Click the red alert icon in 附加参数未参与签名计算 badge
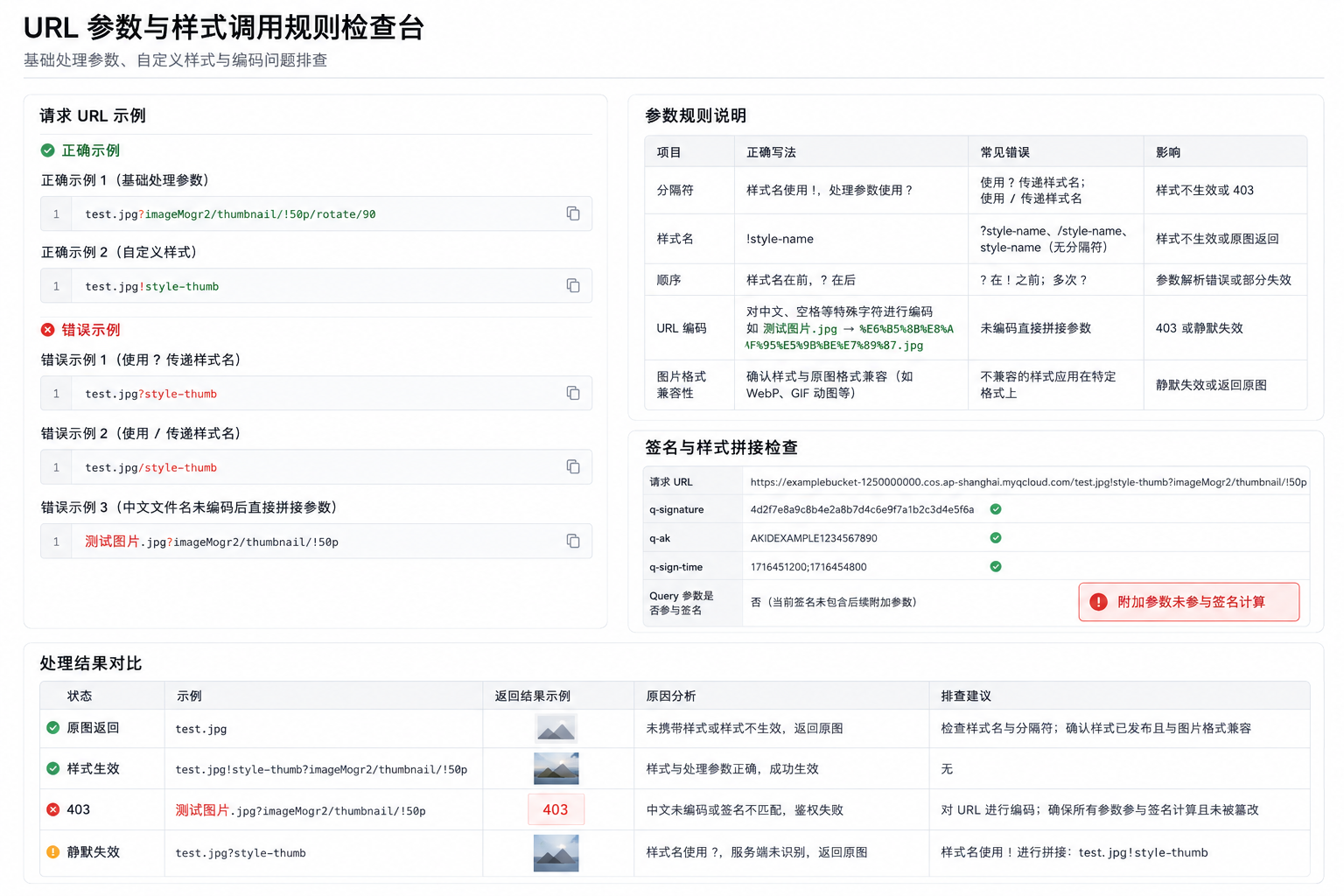 (x=1098, y=602)
